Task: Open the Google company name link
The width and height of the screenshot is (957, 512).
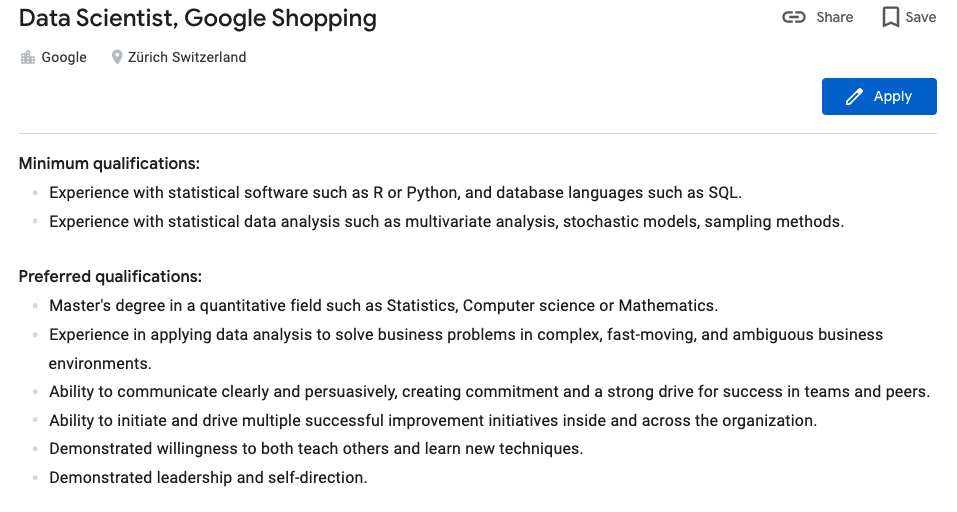Action: coord(64,58)
